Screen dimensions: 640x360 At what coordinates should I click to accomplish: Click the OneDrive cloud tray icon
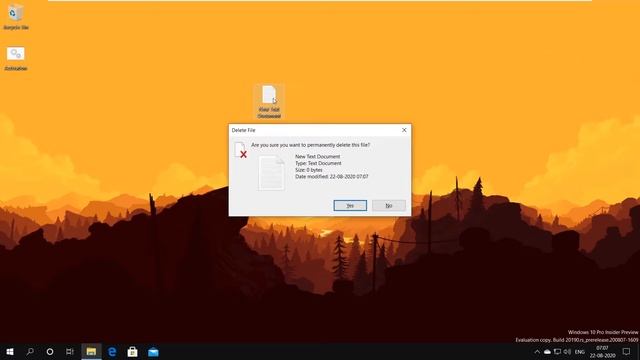547,352
